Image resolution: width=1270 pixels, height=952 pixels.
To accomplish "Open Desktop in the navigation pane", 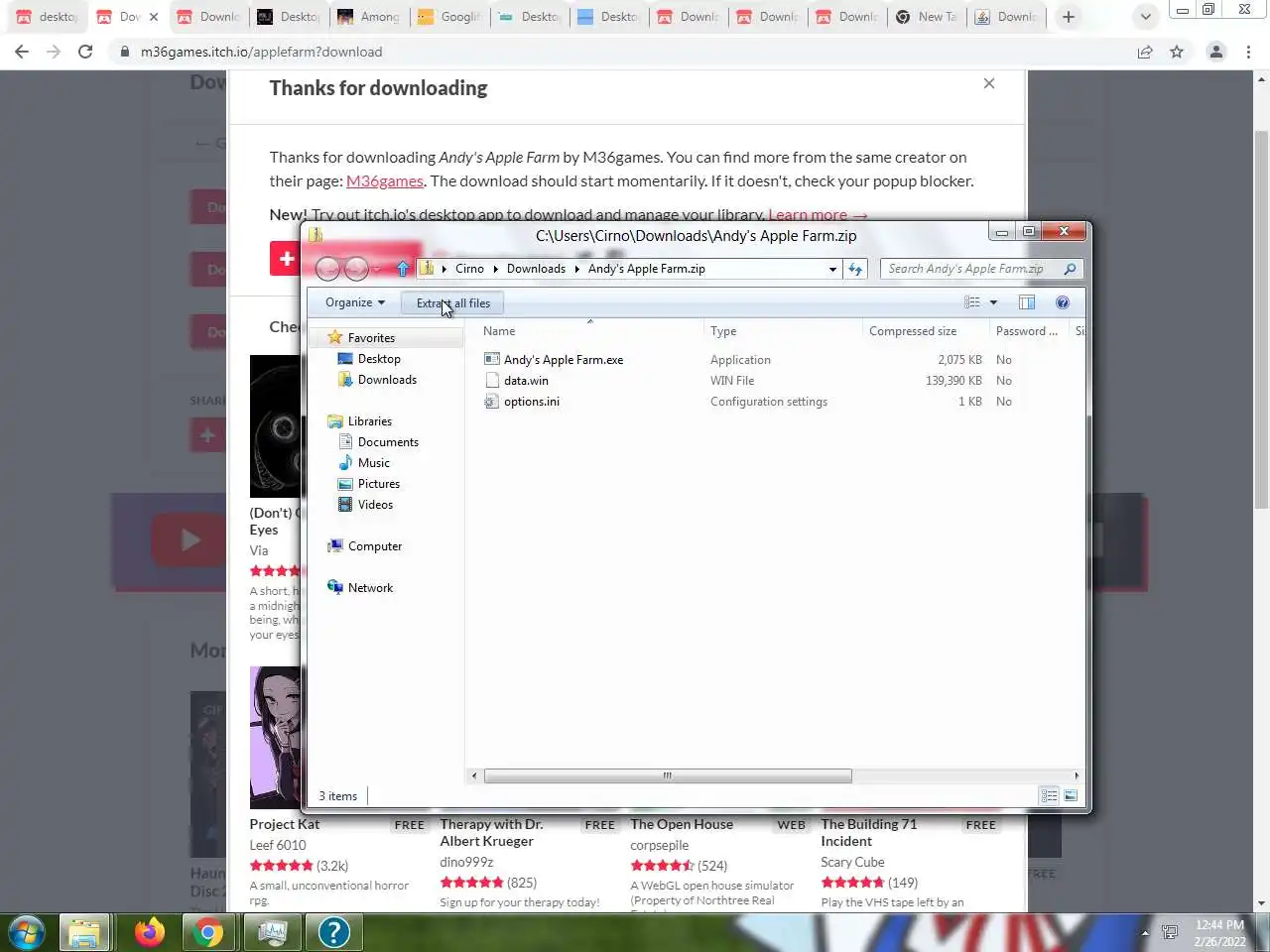I will coord(379,359).
